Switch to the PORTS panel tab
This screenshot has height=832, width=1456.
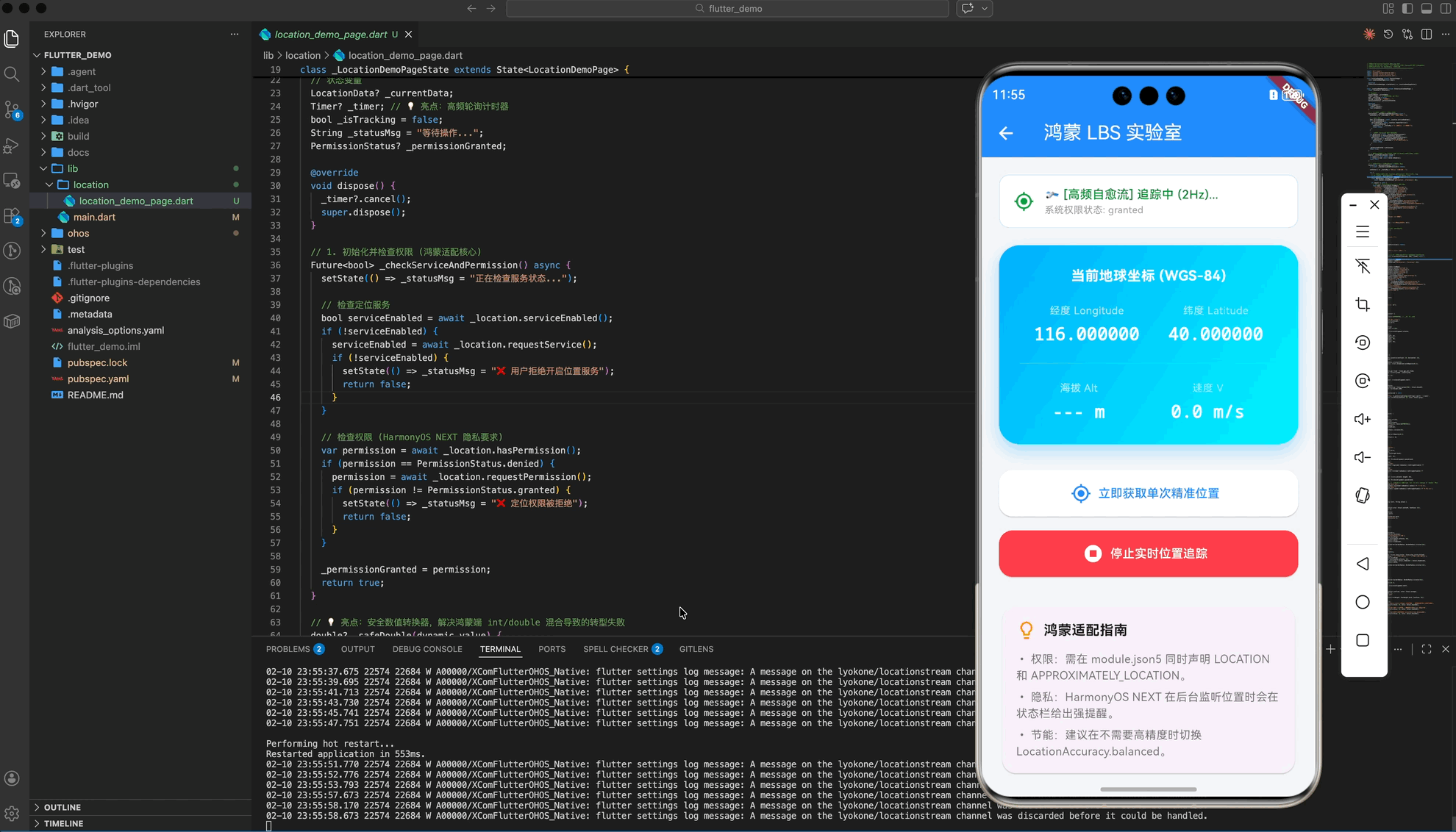point(552,649)
